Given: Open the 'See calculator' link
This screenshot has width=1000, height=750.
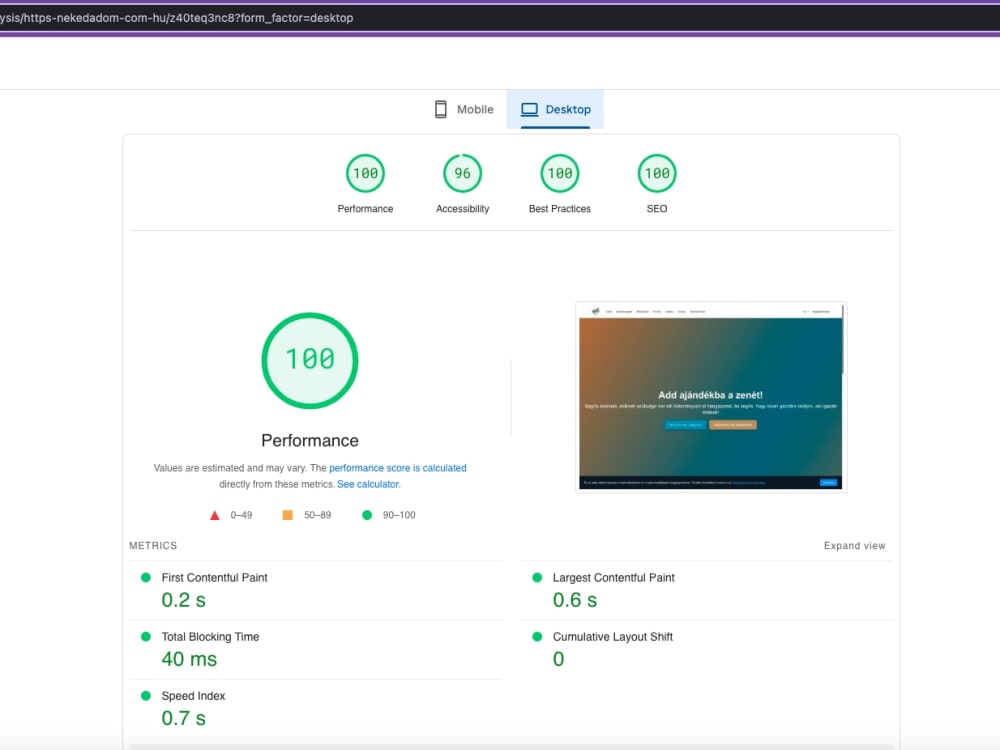Looking at the screenshot, I should tap(368, 485).
